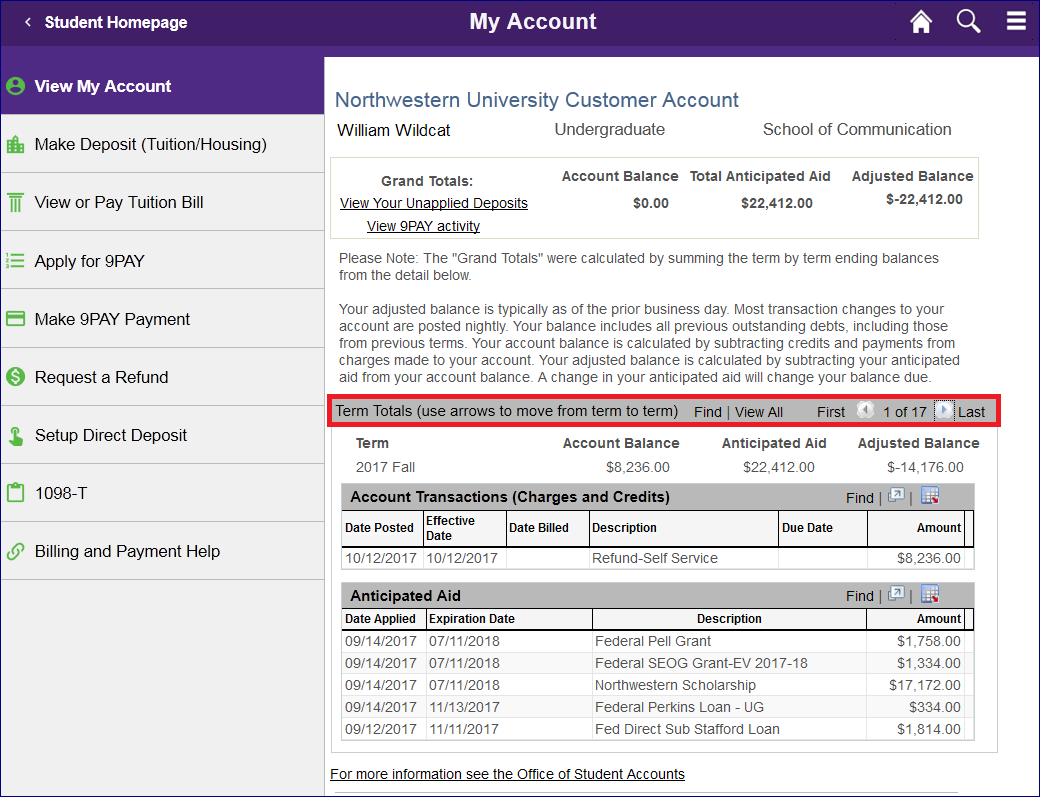
Task: Open the search magnifier icon
Action: (968, 22)
